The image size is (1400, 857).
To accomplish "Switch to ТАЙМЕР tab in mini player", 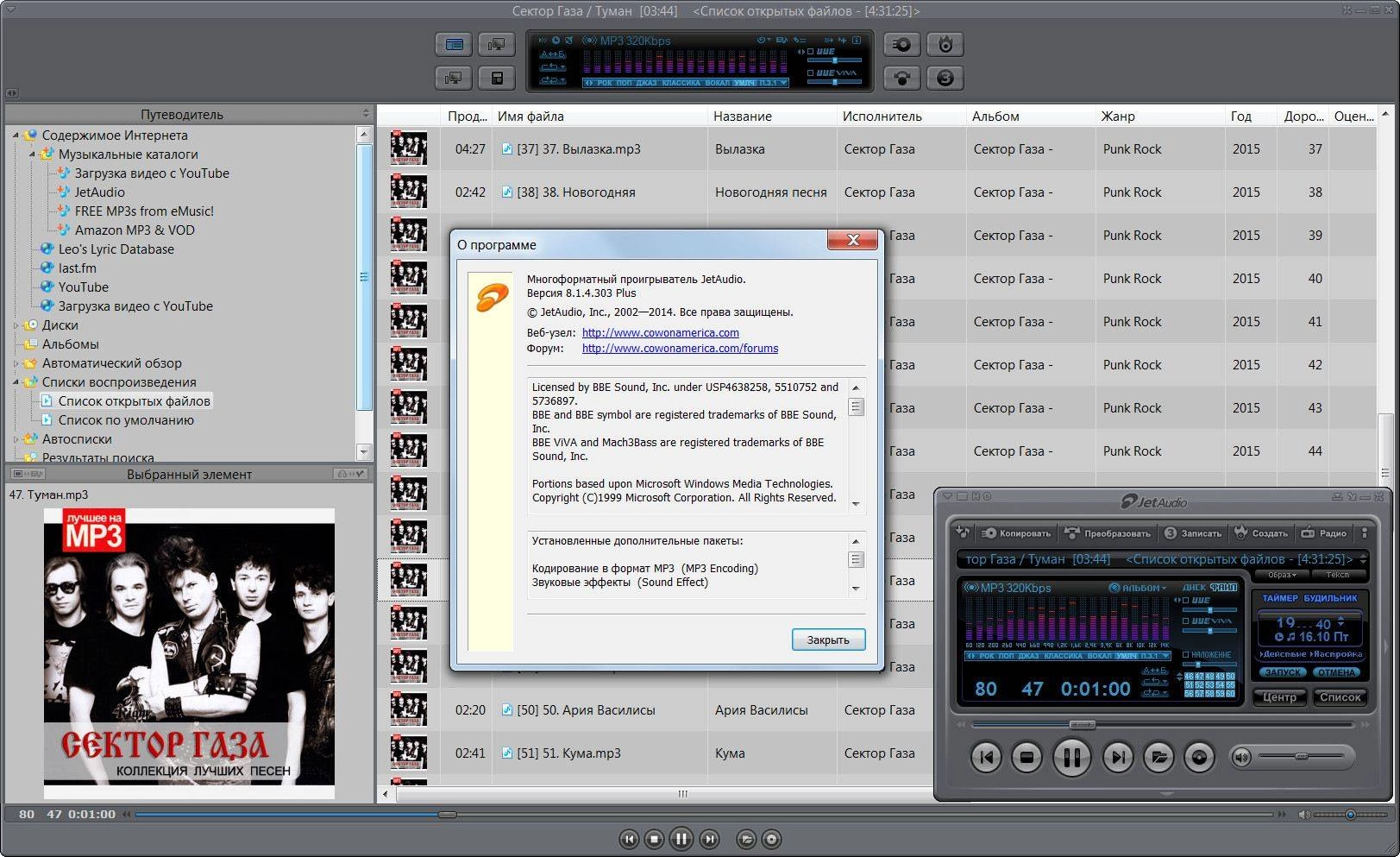I will (x=1279, y=597).
